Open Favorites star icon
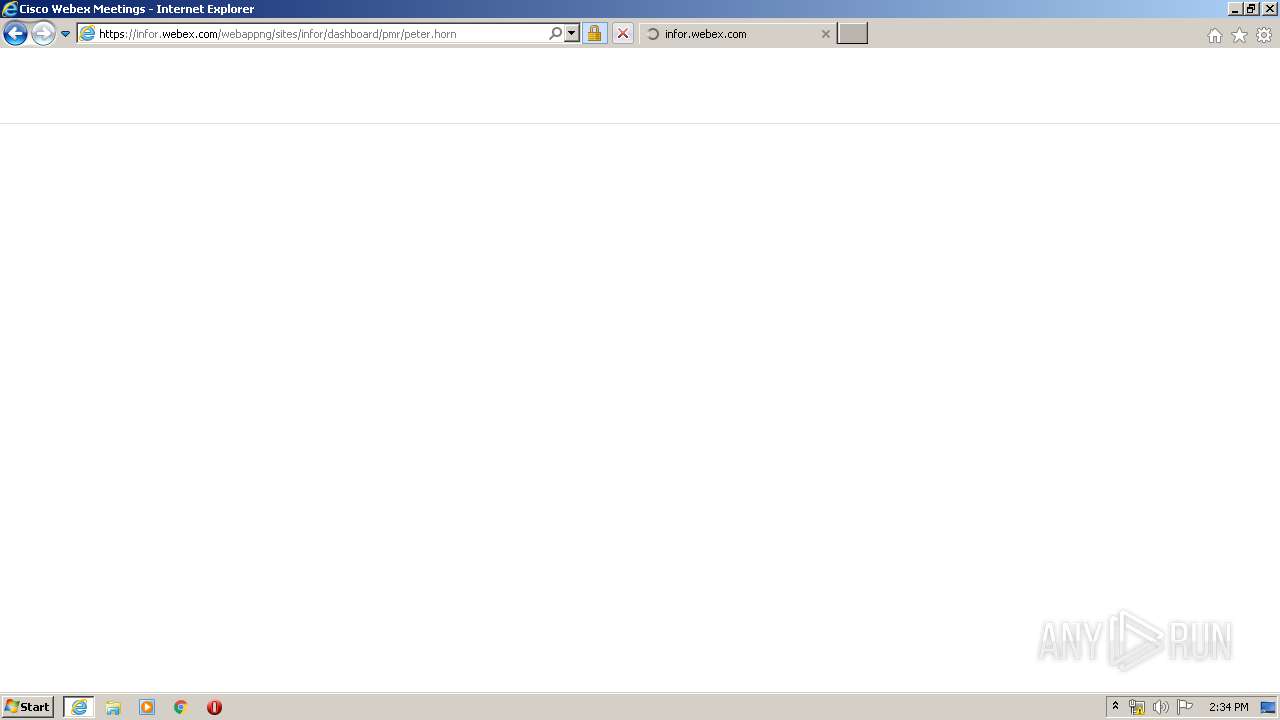The width and height of the screenshot is (1280, 720). (1240, 35)
